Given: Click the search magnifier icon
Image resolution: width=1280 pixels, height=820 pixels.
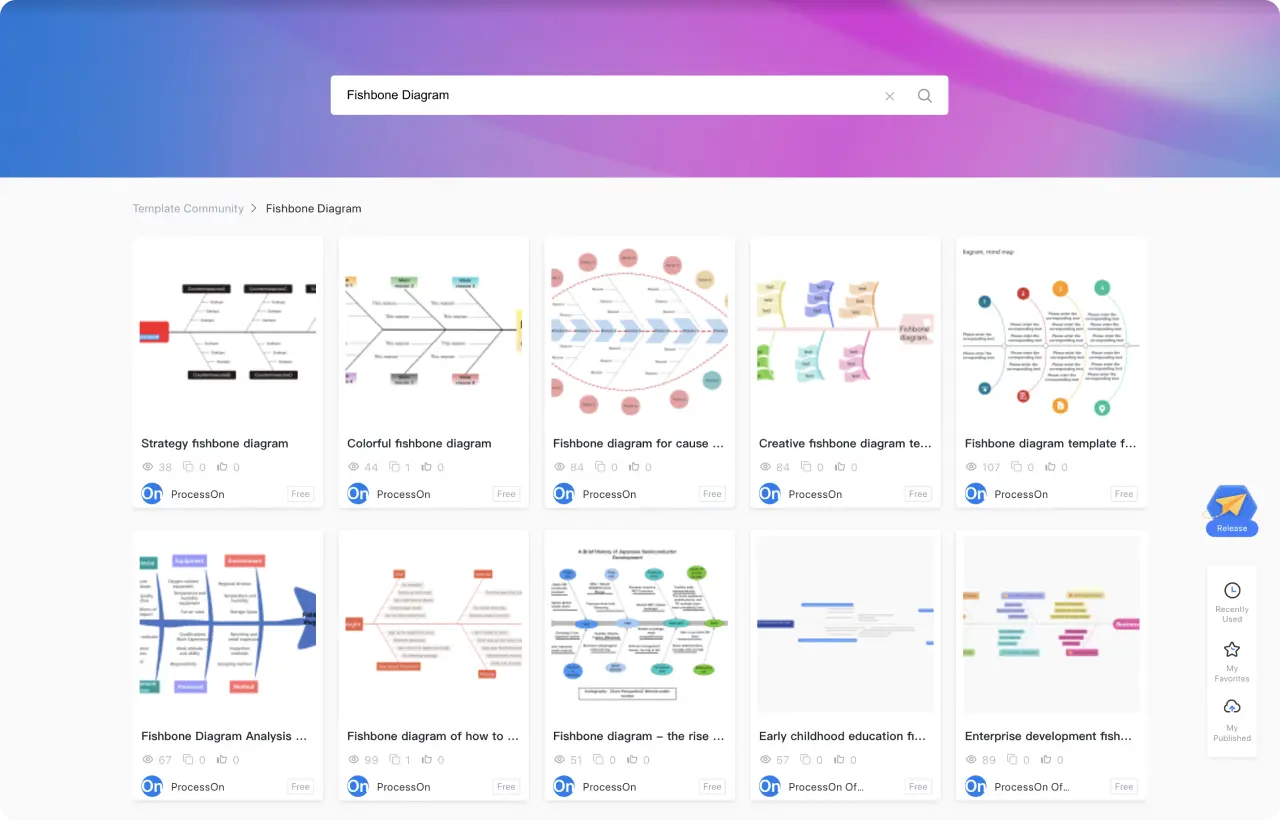Looking at the screenshot, I should coord(924,96).
